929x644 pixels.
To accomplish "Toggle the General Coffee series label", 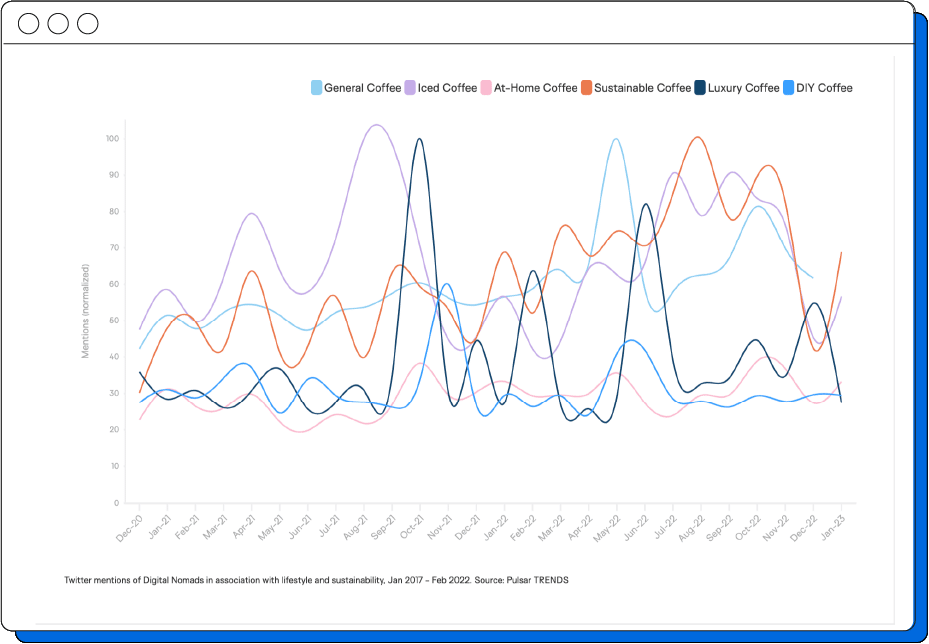I will coord(362,88).
